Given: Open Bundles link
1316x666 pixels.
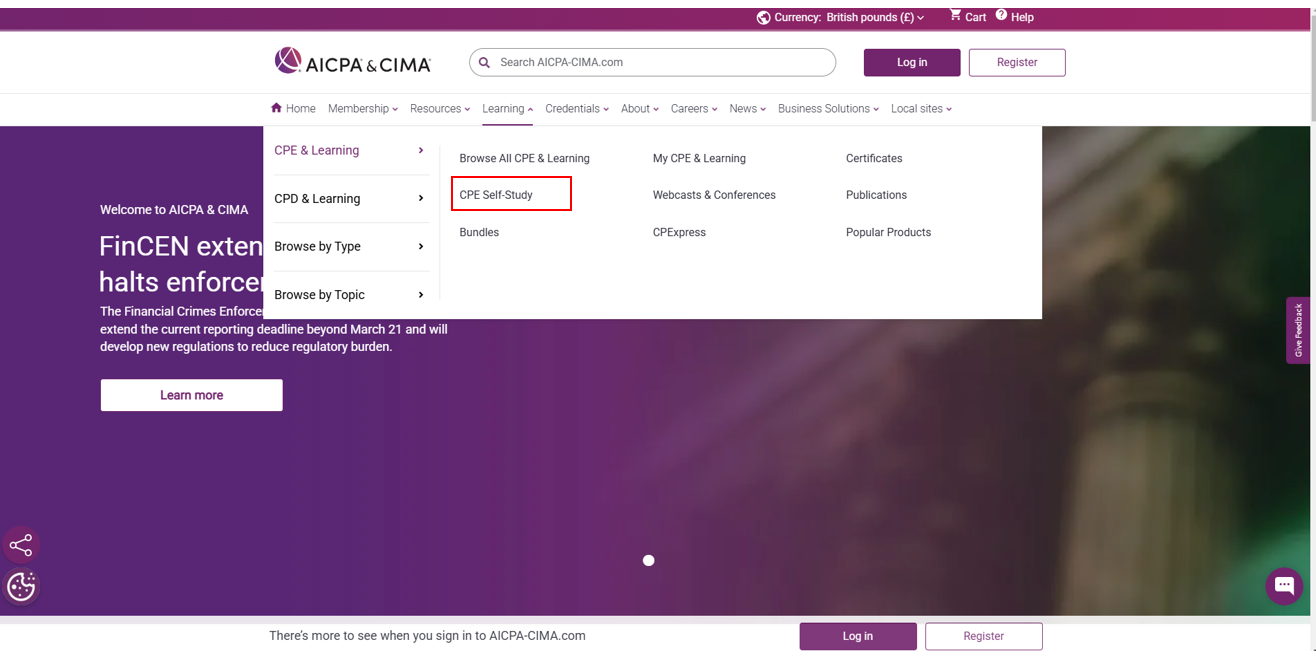Looking at the screenshot, I should (x=479, y=232).
